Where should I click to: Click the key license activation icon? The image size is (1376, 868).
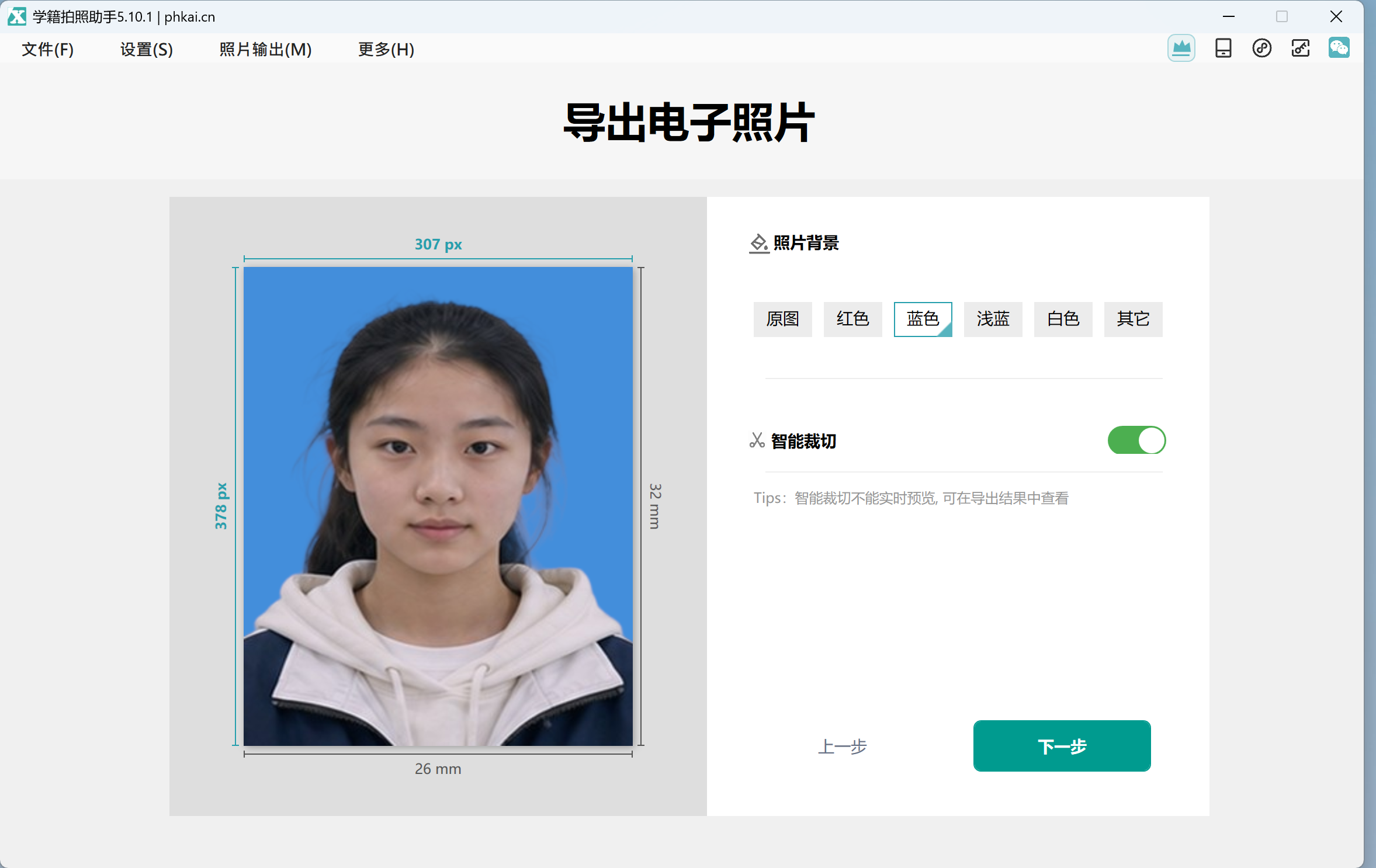click(x=1300, y=48)
